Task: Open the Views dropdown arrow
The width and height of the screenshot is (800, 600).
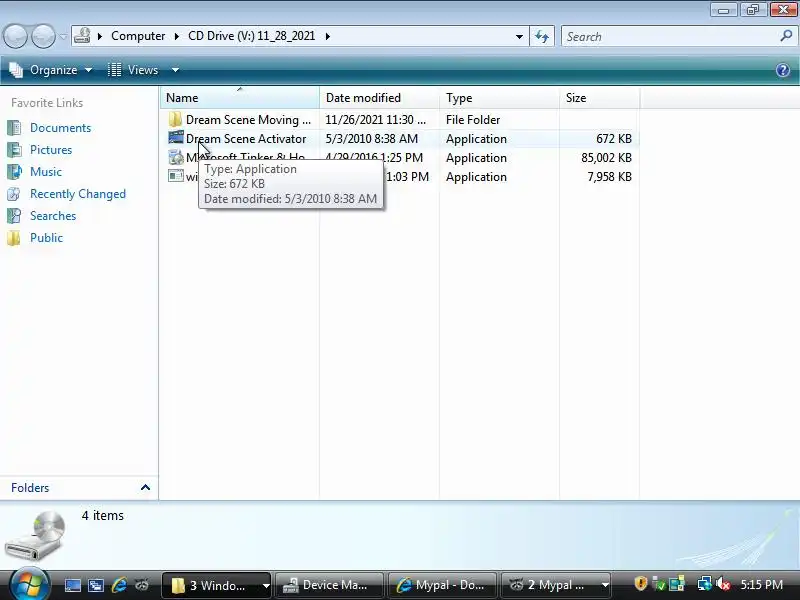Action: point(176,70)
